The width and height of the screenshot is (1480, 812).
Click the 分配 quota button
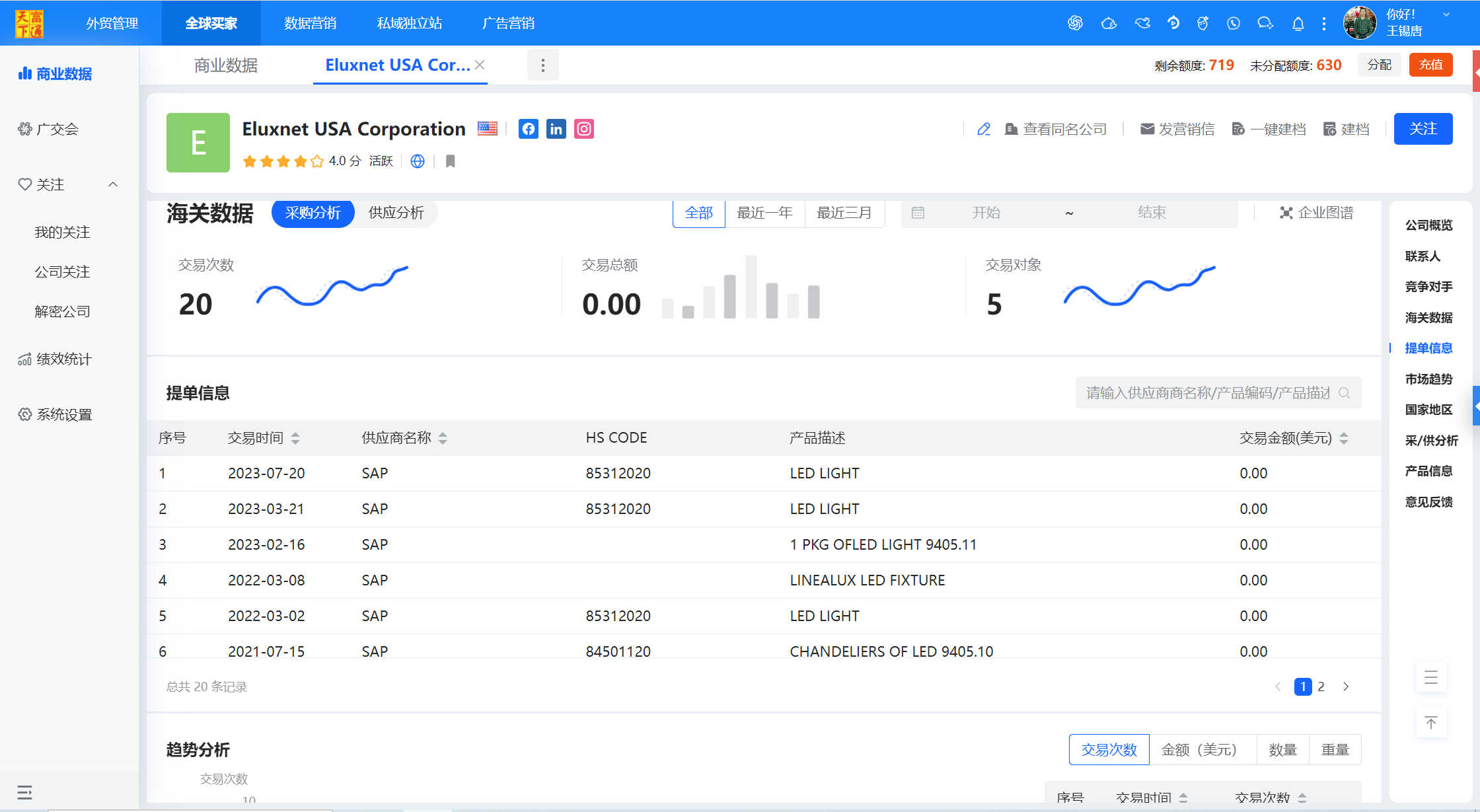1380,65
